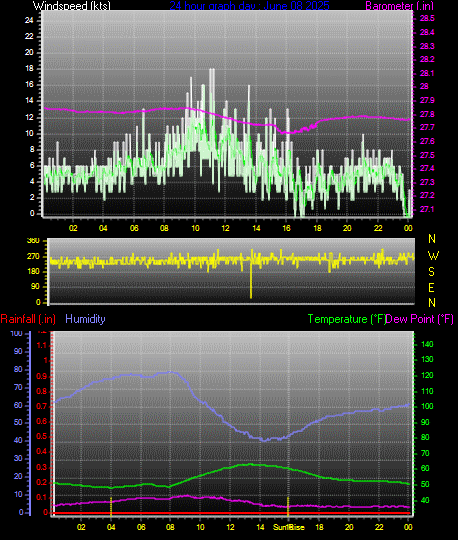Click the 24 windspeed scale value

click(x=29, y=20)
